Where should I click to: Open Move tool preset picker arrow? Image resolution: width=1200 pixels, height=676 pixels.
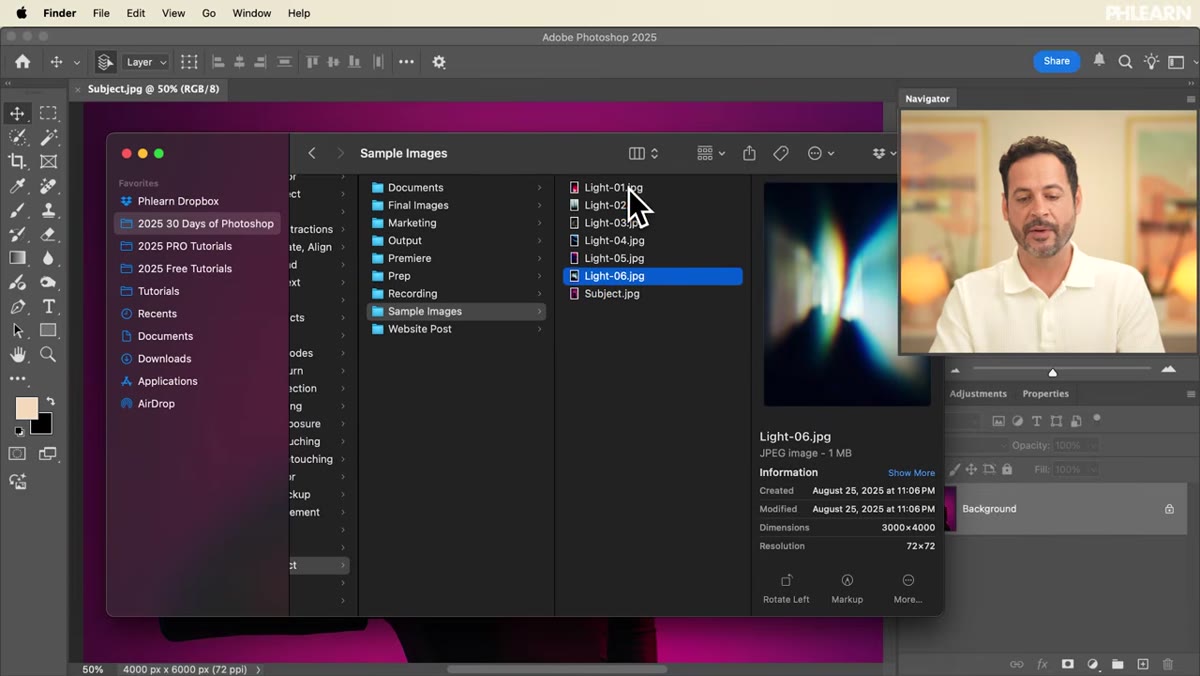[76, 62]
